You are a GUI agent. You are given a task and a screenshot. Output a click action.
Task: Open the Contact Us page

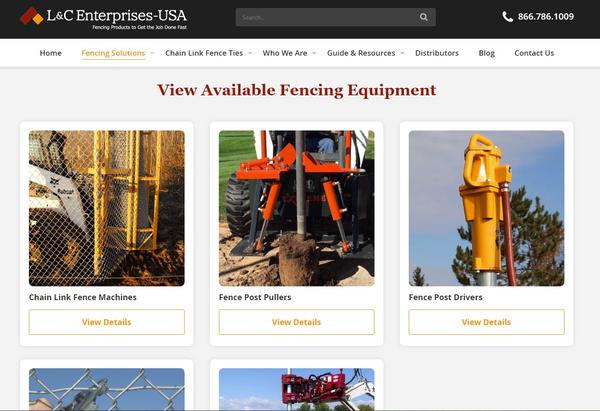click(534, 53)
